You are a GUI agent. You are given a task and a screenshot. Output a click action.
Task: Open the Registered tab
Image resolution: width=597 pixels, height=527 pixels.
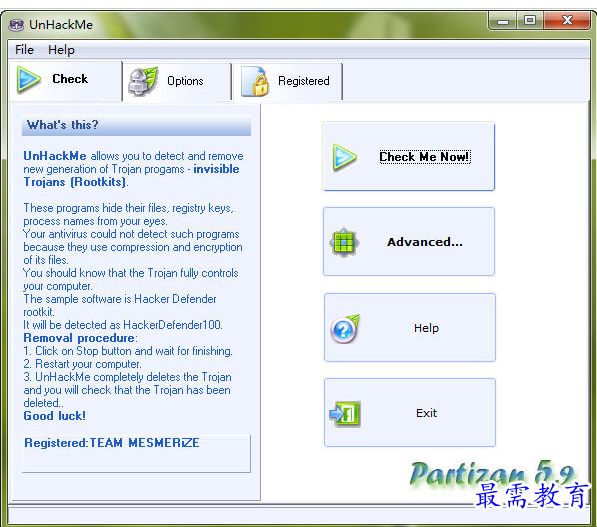[x=288, y=81]
